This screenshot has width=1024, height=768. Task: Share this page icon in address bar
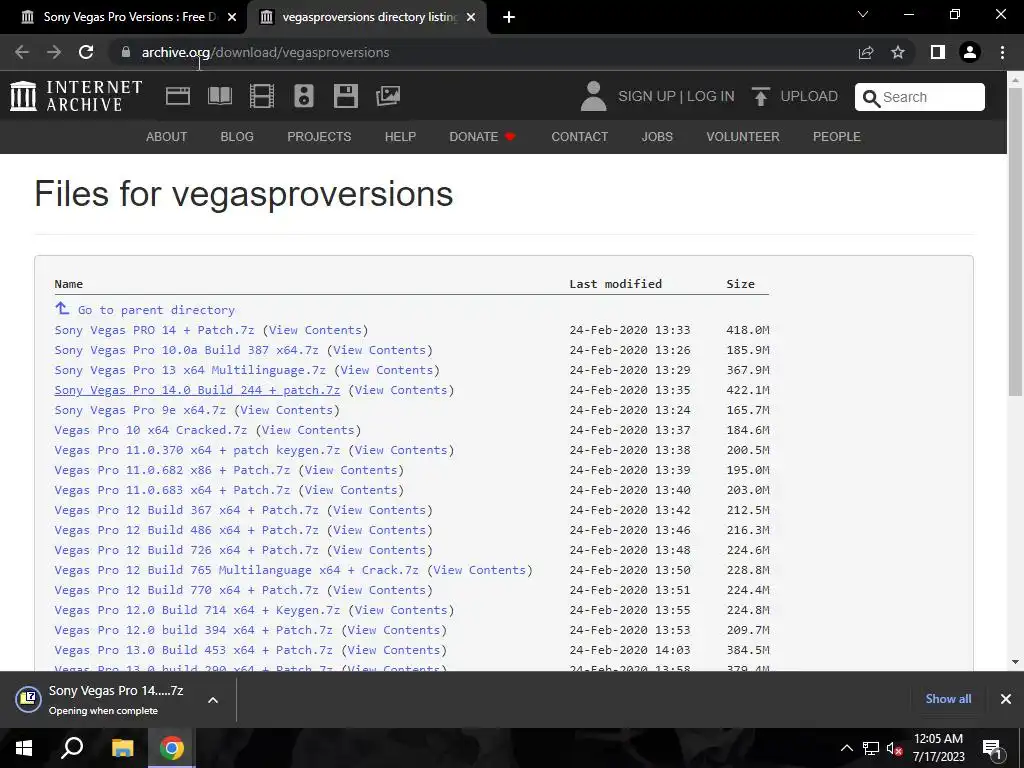pos(866,52)
